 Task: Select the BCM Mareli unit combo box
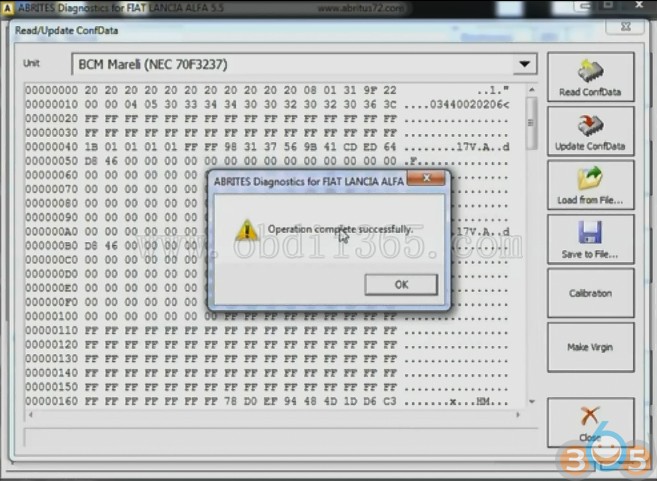[x=304, y=64]
